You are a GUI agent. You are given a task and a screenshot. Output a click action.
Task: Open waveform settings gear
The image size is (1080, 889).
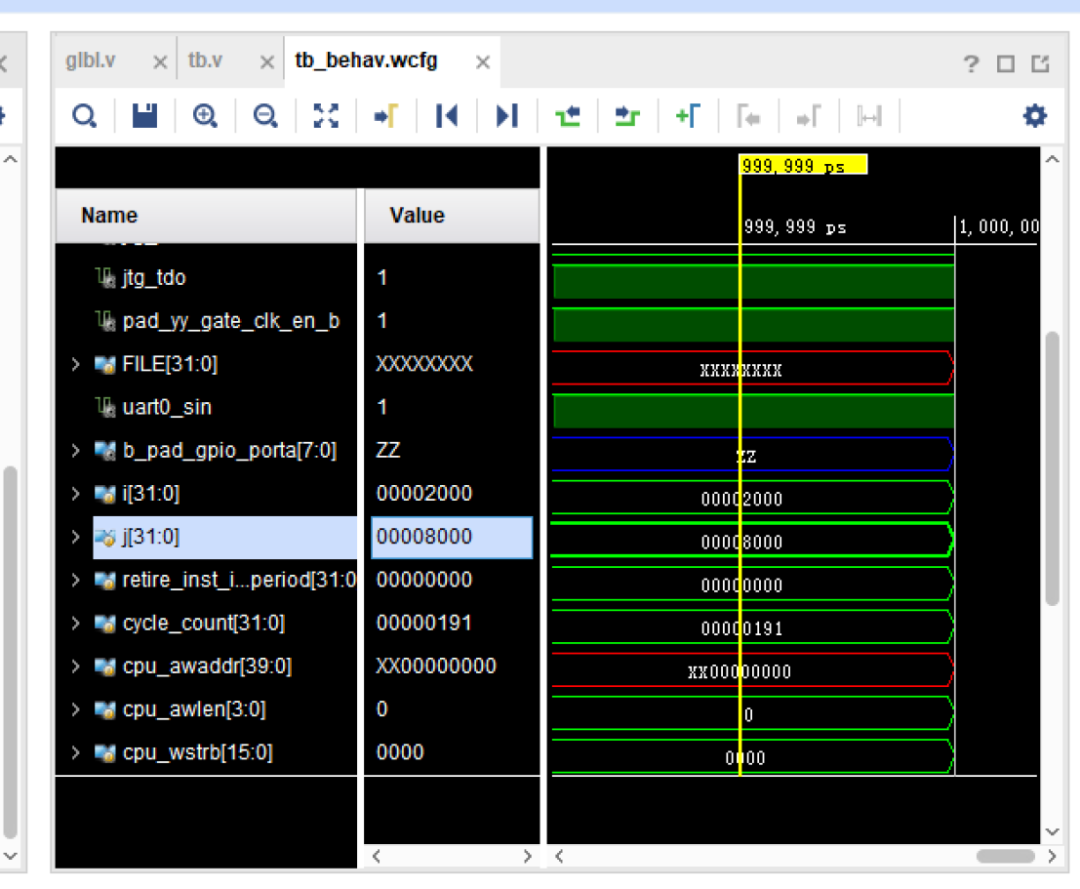coord(1035,116)
